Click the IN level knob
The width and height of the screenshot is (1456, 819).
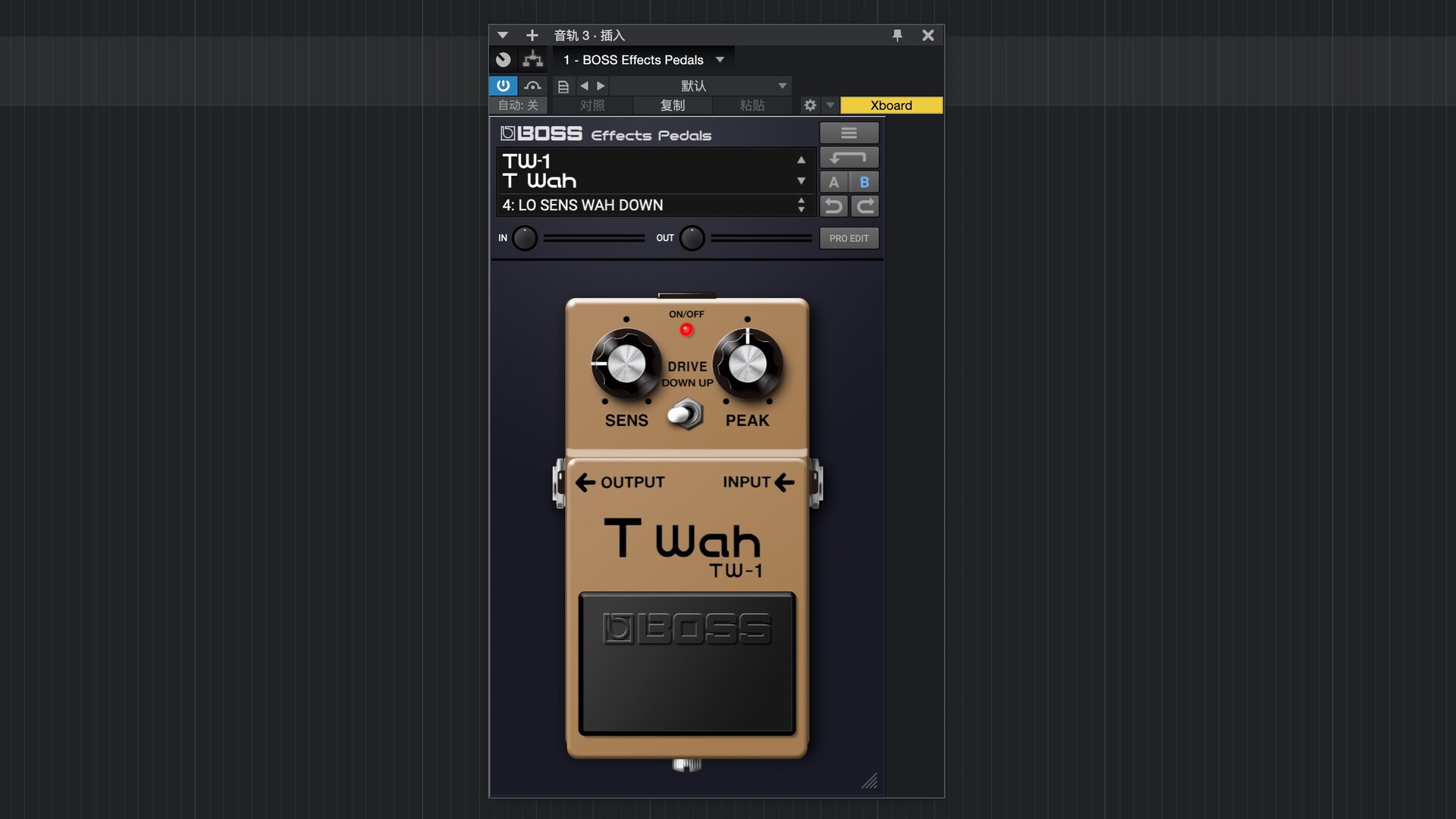tap(525, 238)
